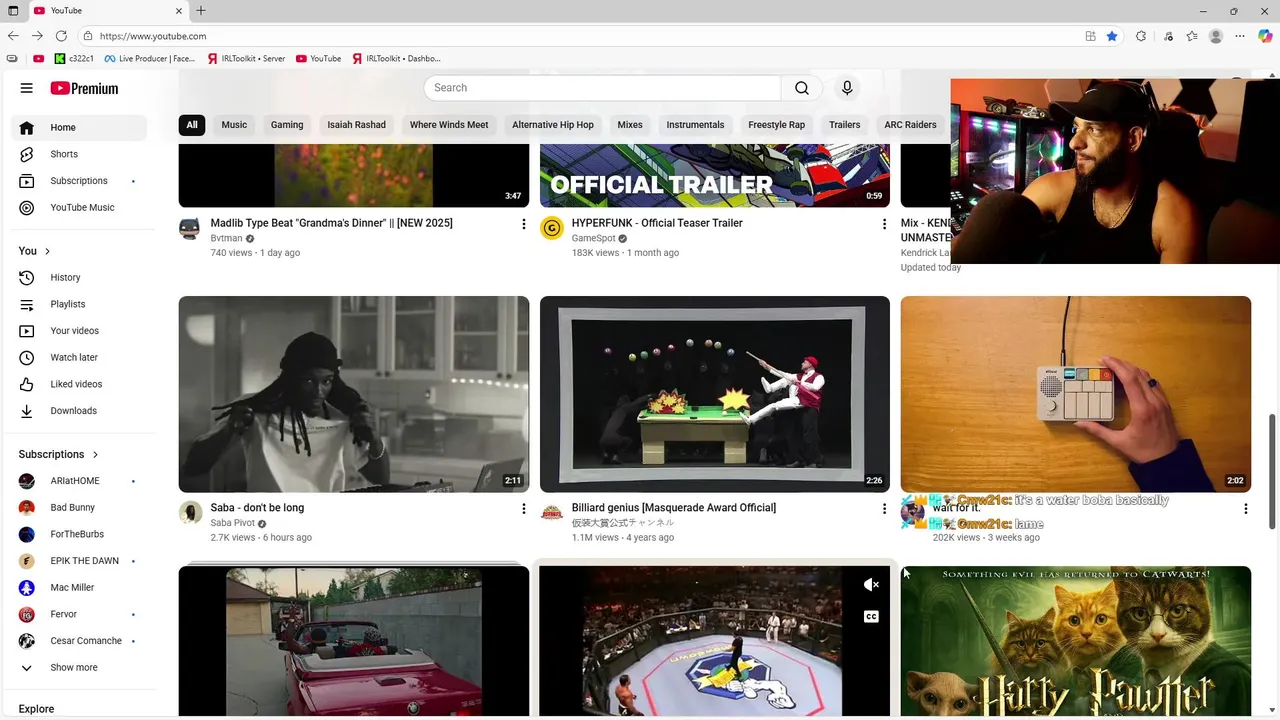Click the bookmark star in address bar

[1112, 36]
